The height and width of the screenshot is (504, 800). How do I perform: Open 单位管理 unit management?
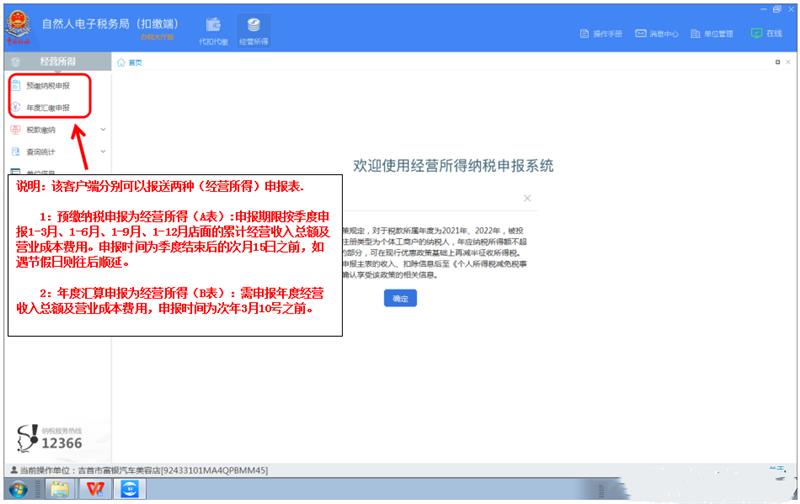pos(712,34)
